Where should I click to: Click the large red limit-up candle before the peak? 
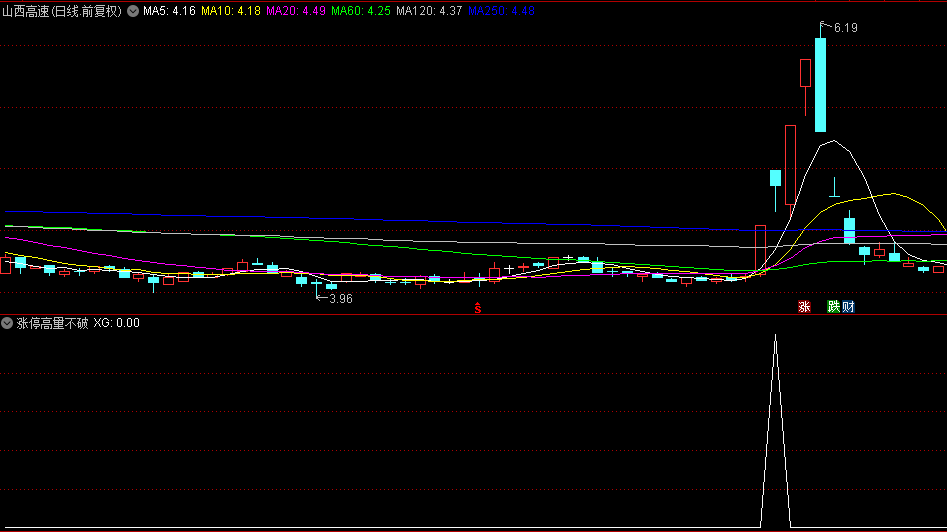tap(791, 165)
